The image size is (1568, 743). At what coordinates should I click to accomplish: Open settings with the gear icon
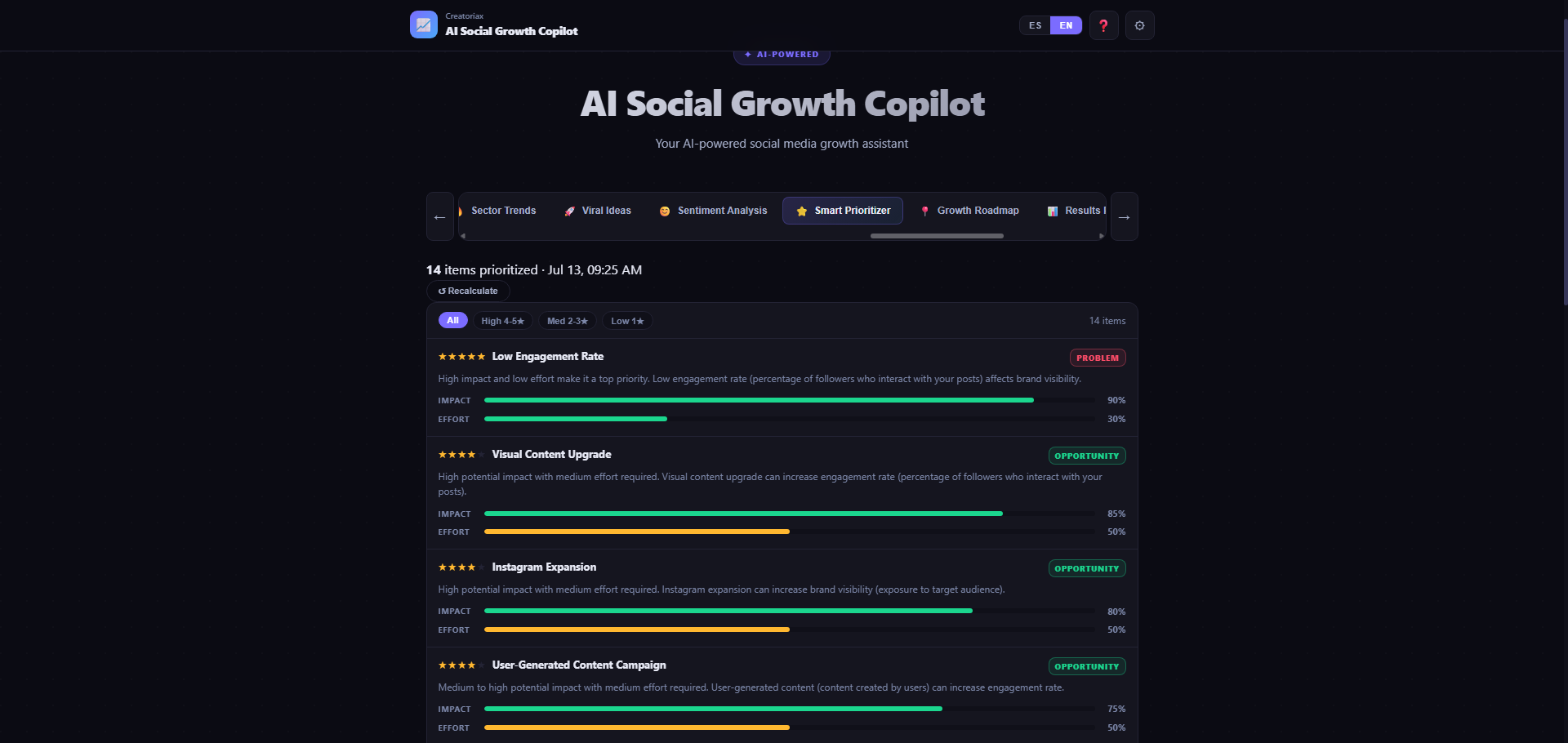tap(1139, 25)
